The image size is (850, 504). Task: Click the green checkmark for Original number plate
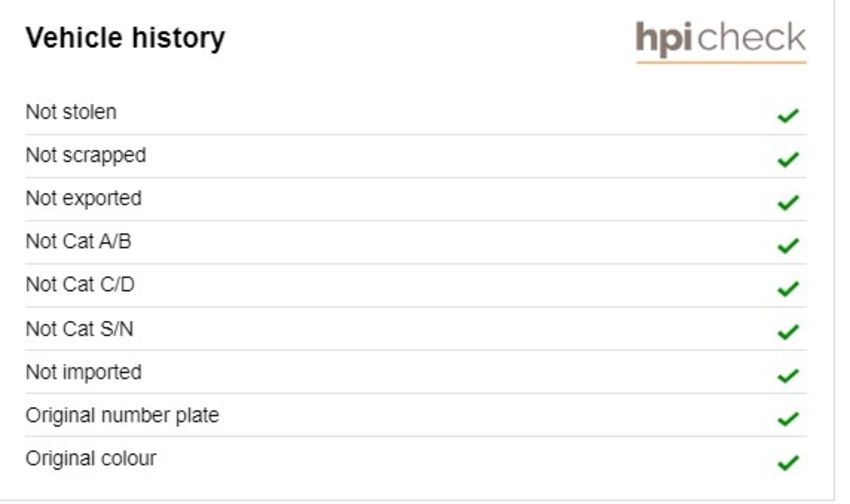(788, 418)
